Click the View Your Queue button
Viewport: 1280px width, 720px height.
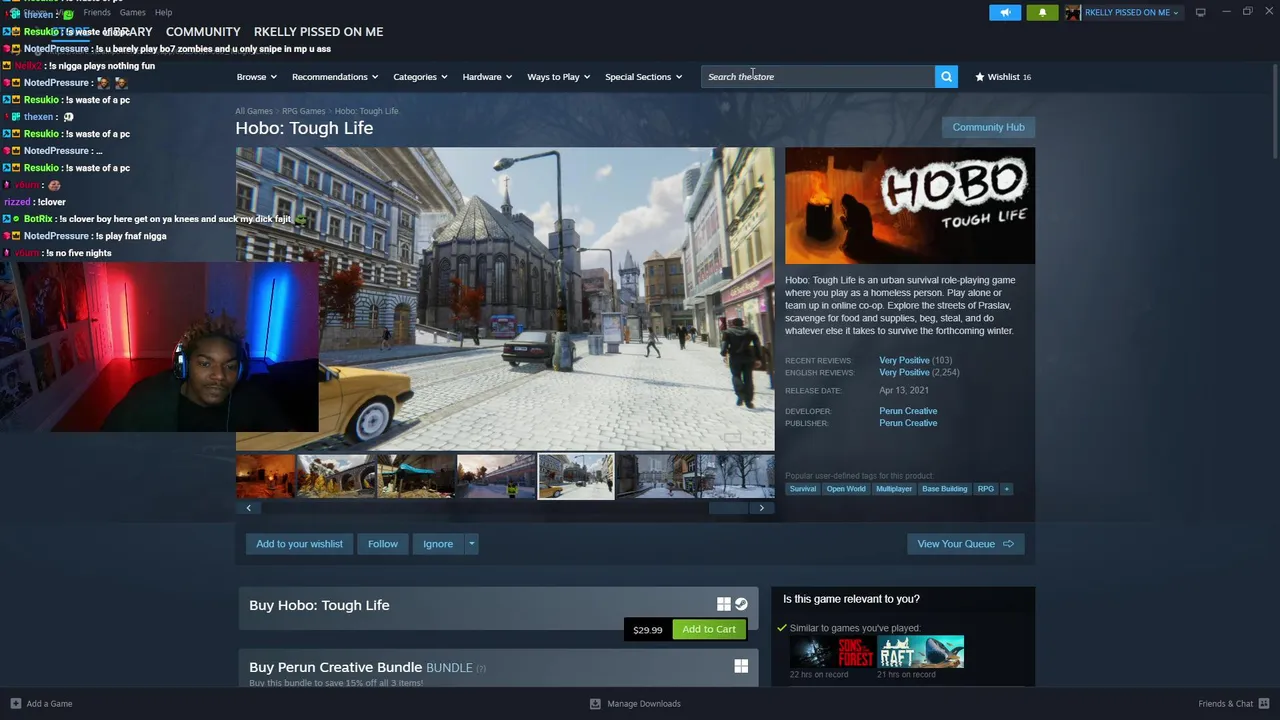coord(965,544)
